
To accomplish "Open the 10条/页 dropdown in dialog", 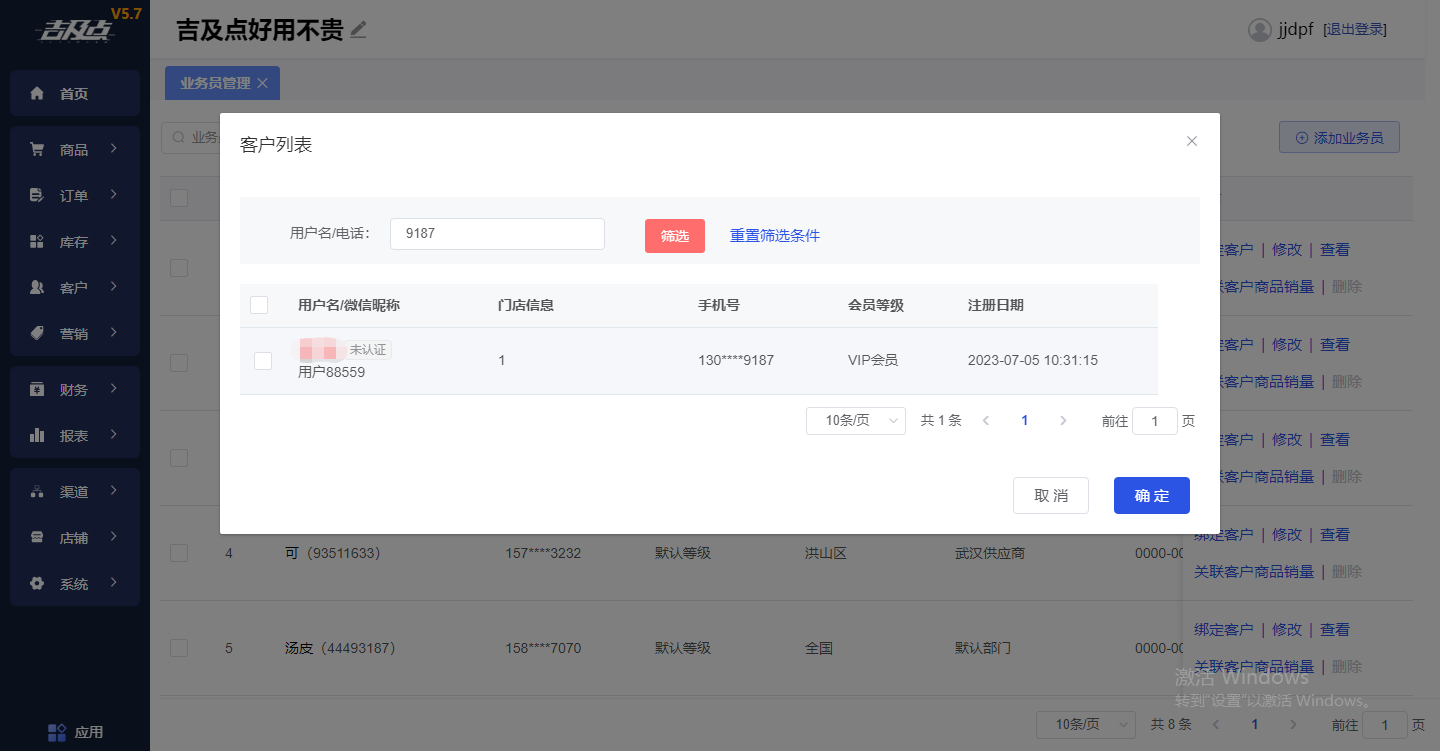I will [856, 421].
